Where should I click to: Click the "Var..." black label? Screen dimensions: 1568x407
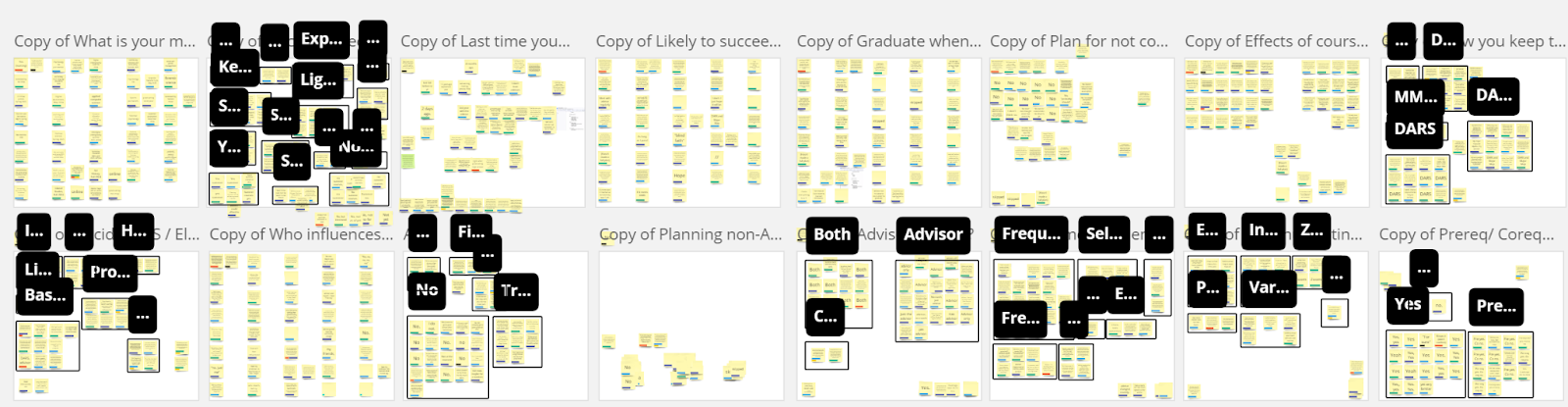point(1268,287)
